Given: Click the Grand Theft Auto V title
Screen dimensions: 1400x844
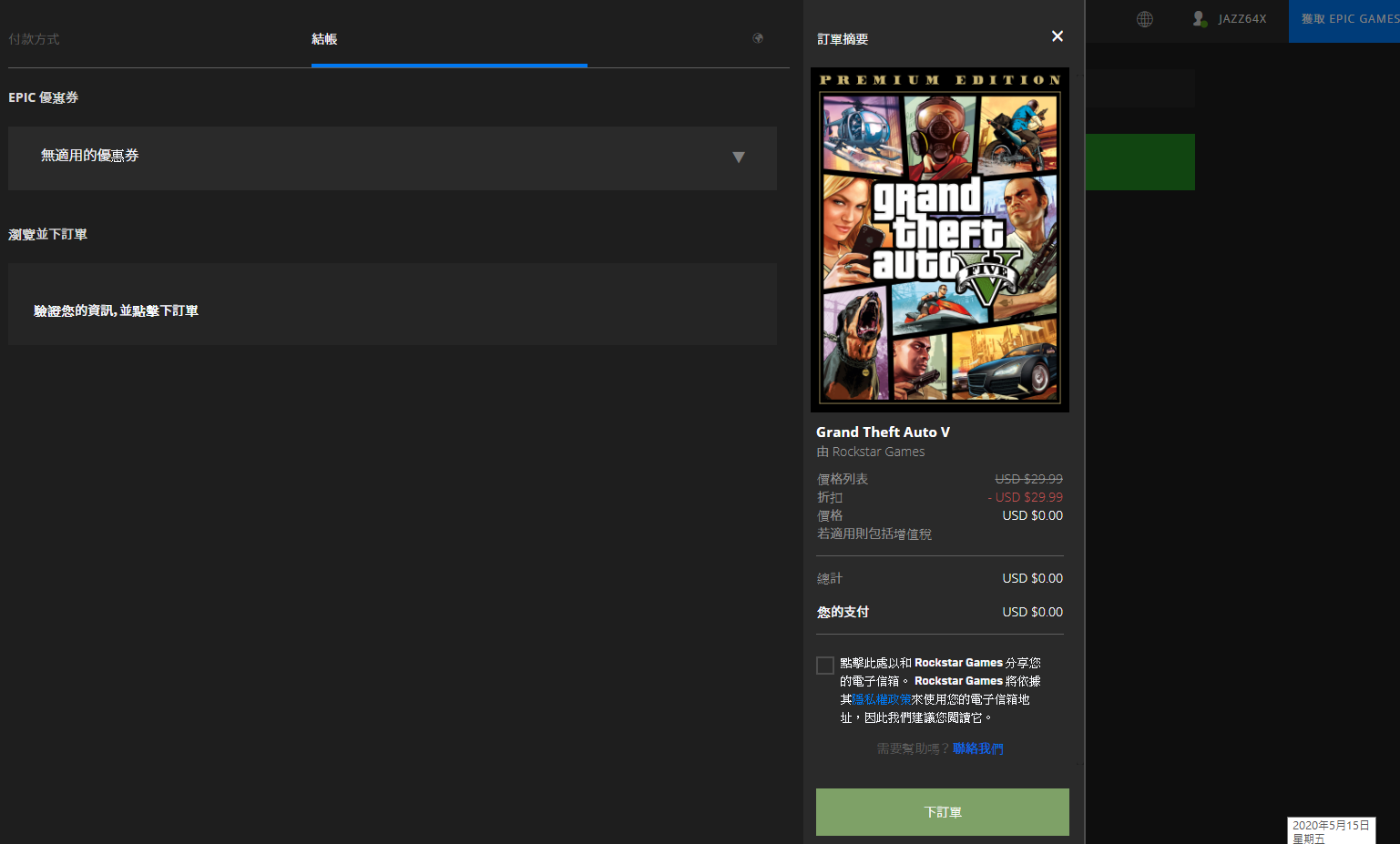Looking at the screenshot, I should [x=883, y=432].
